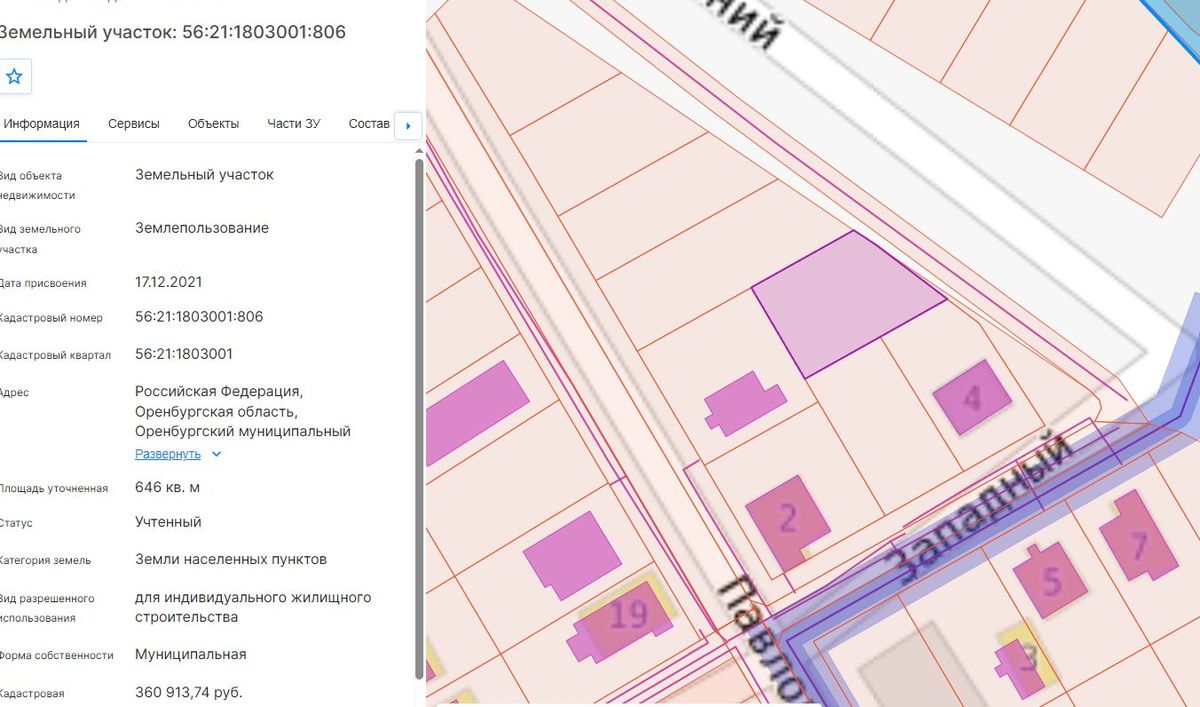Switch to the Сервисы tab
Viewport: 1200px width, 707px height.
click(134, 124)
